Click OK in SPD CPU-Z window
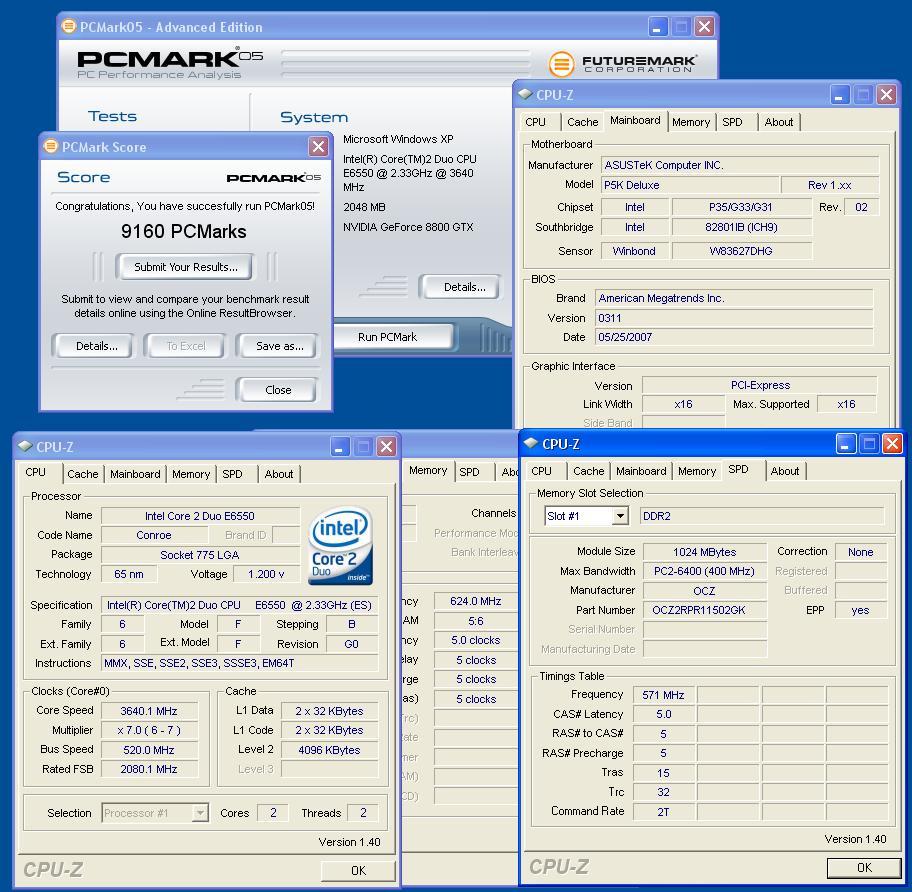Image resolution: width=912 pixels, height=892 pixels. [x=864, y=868]
